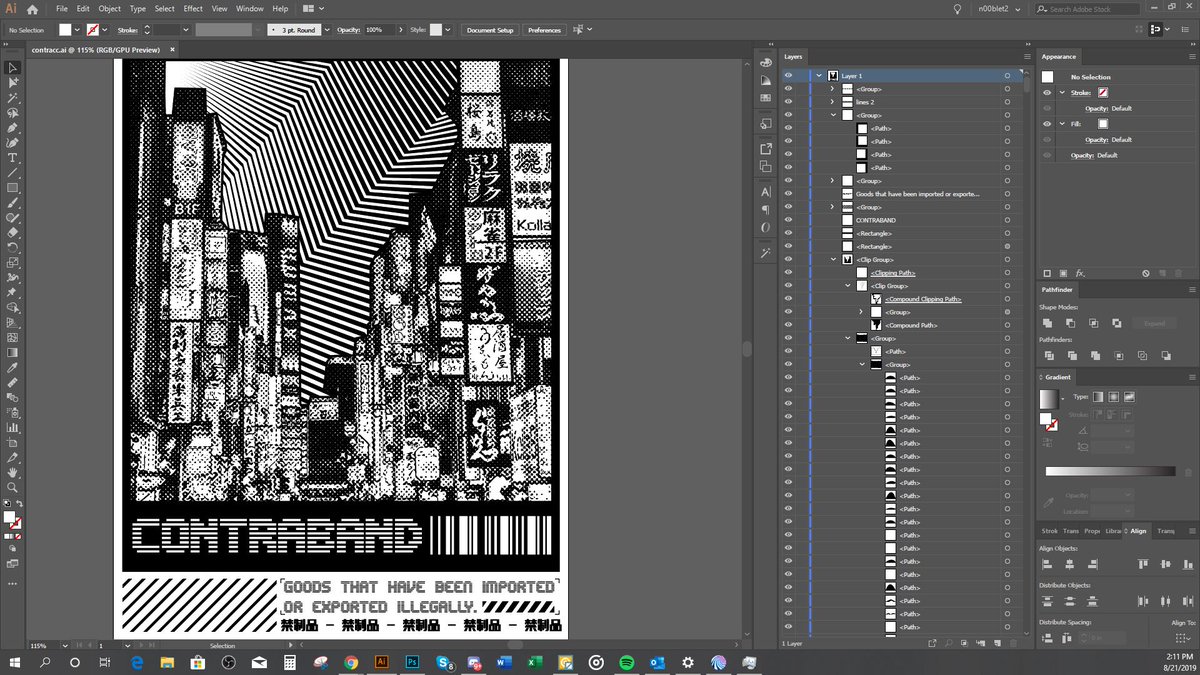Click the Preferences button
Viewport: 1200px width, 675px height.
tap(544, 30)
